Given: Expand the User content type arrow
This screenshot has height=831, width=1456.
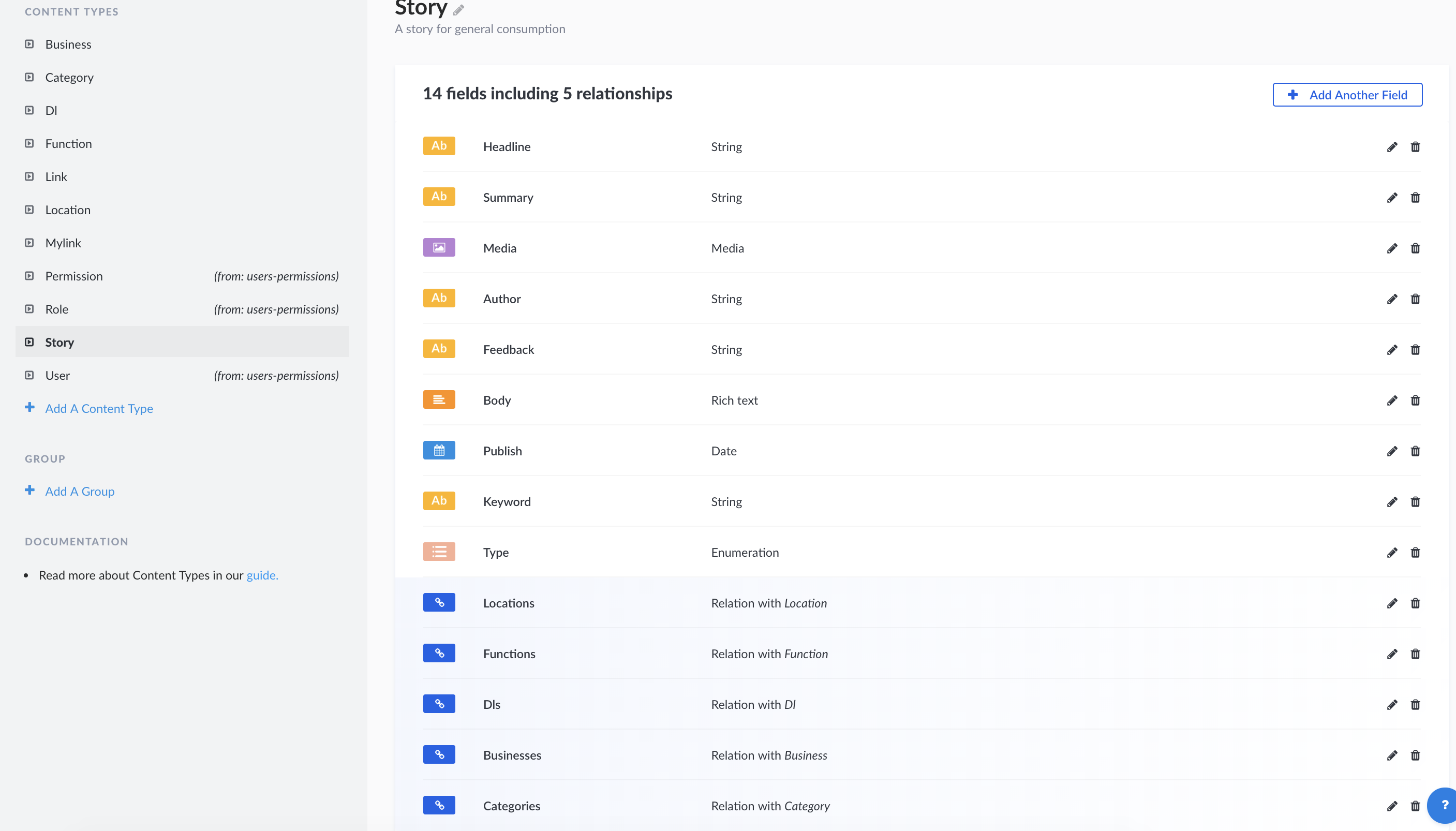Looking at the screenshot, I should tap(29, 375).
